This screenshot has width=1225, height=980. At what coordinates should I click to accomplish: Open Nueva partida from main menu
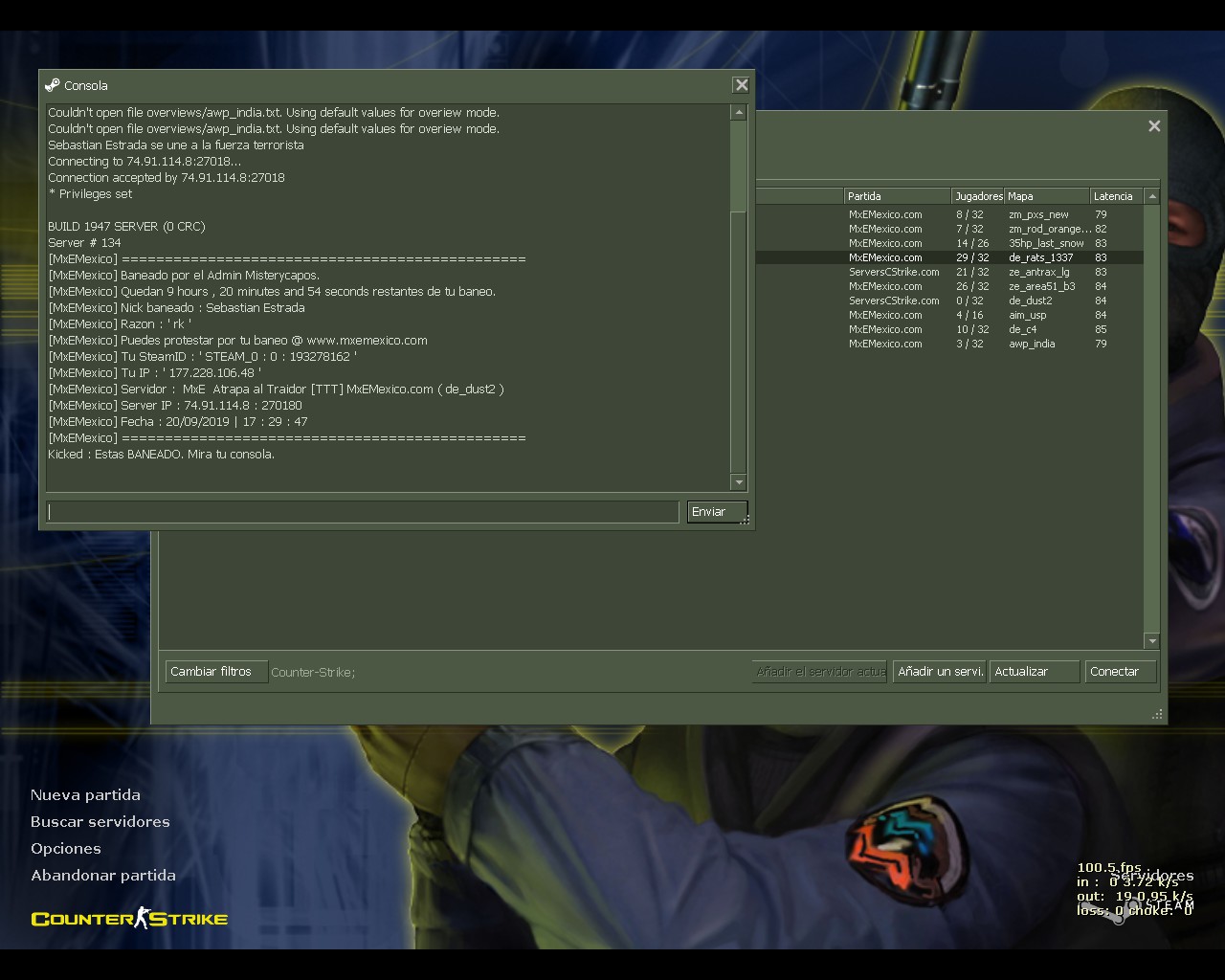(85, 795)
